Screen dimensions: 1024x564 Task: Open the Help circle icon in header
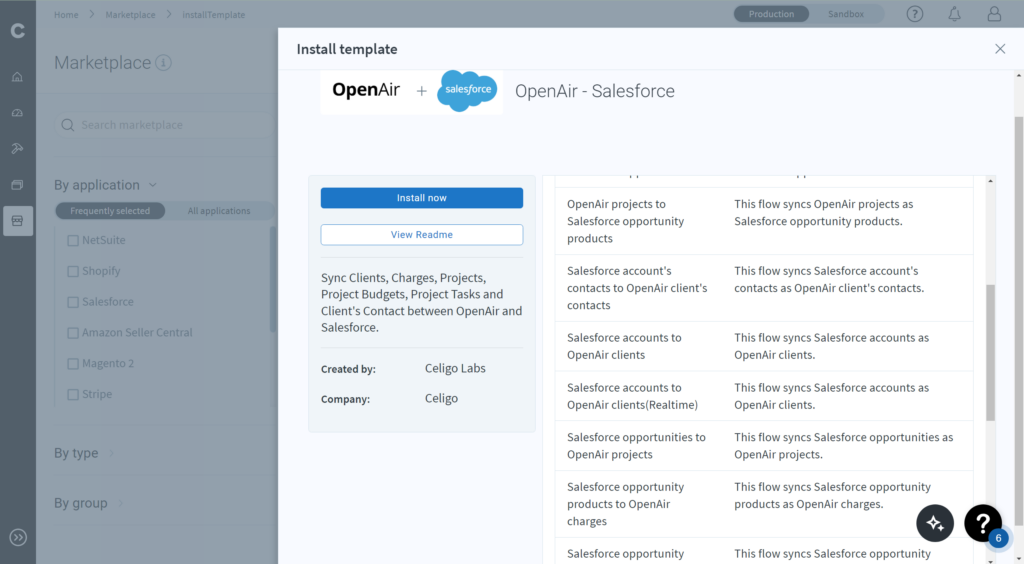[x=914, y=14]
